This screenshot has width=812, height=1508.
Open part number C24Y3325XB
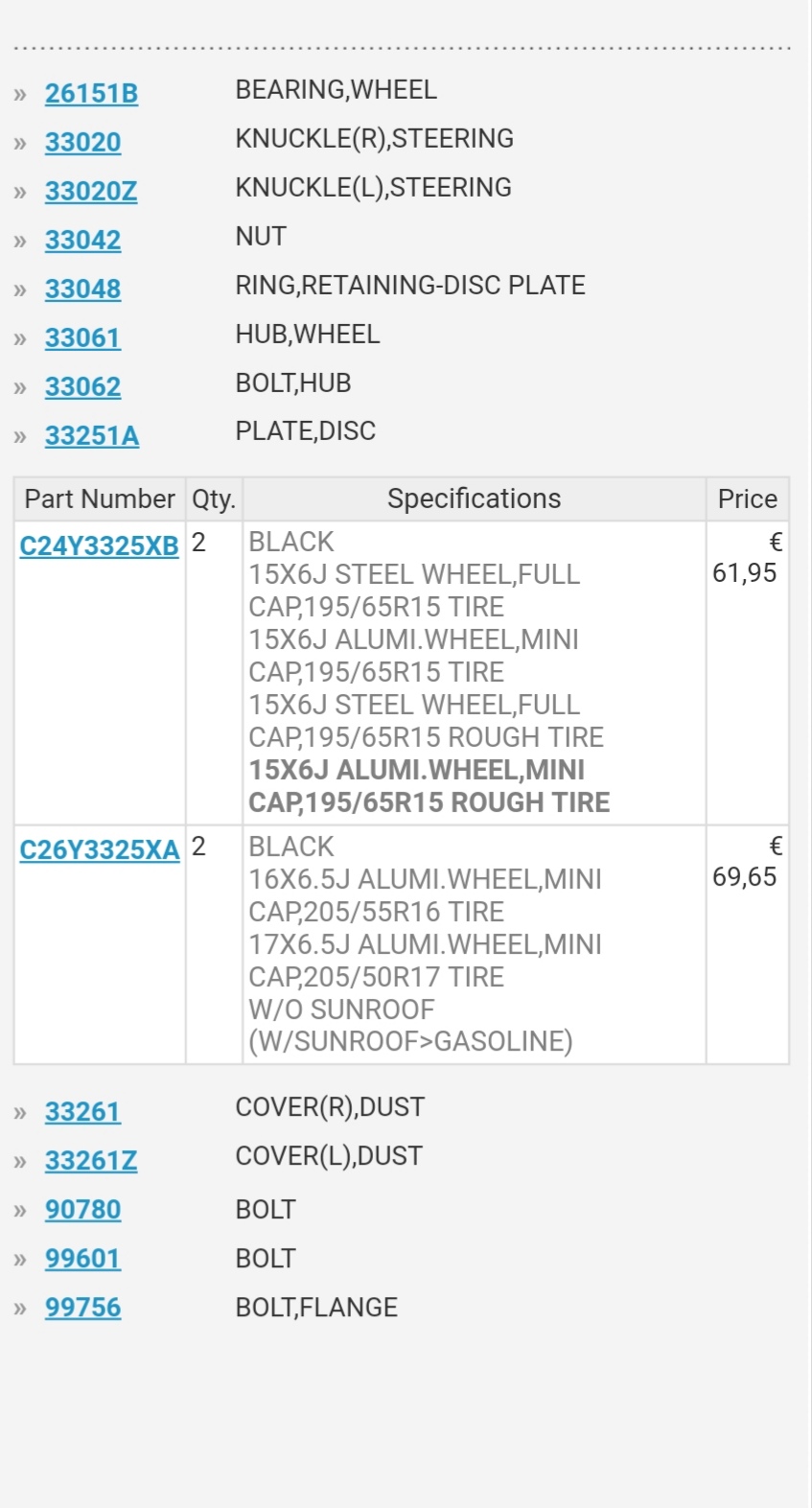point(99,545)
